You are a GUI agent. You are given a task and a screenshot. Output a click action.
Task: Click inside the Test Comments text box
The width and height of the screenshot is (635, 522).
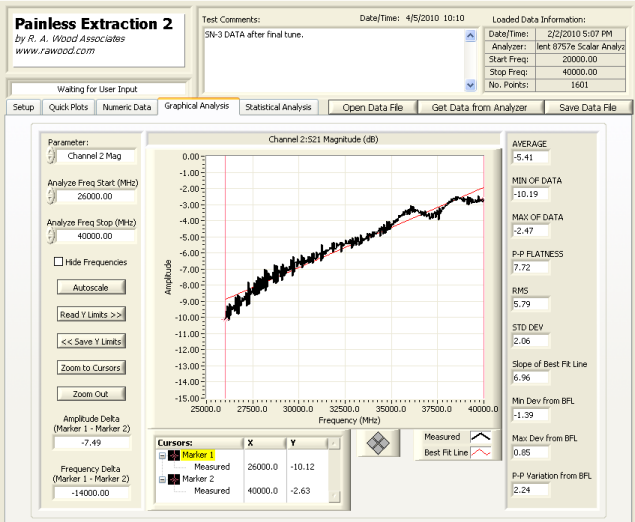[334, 60]
